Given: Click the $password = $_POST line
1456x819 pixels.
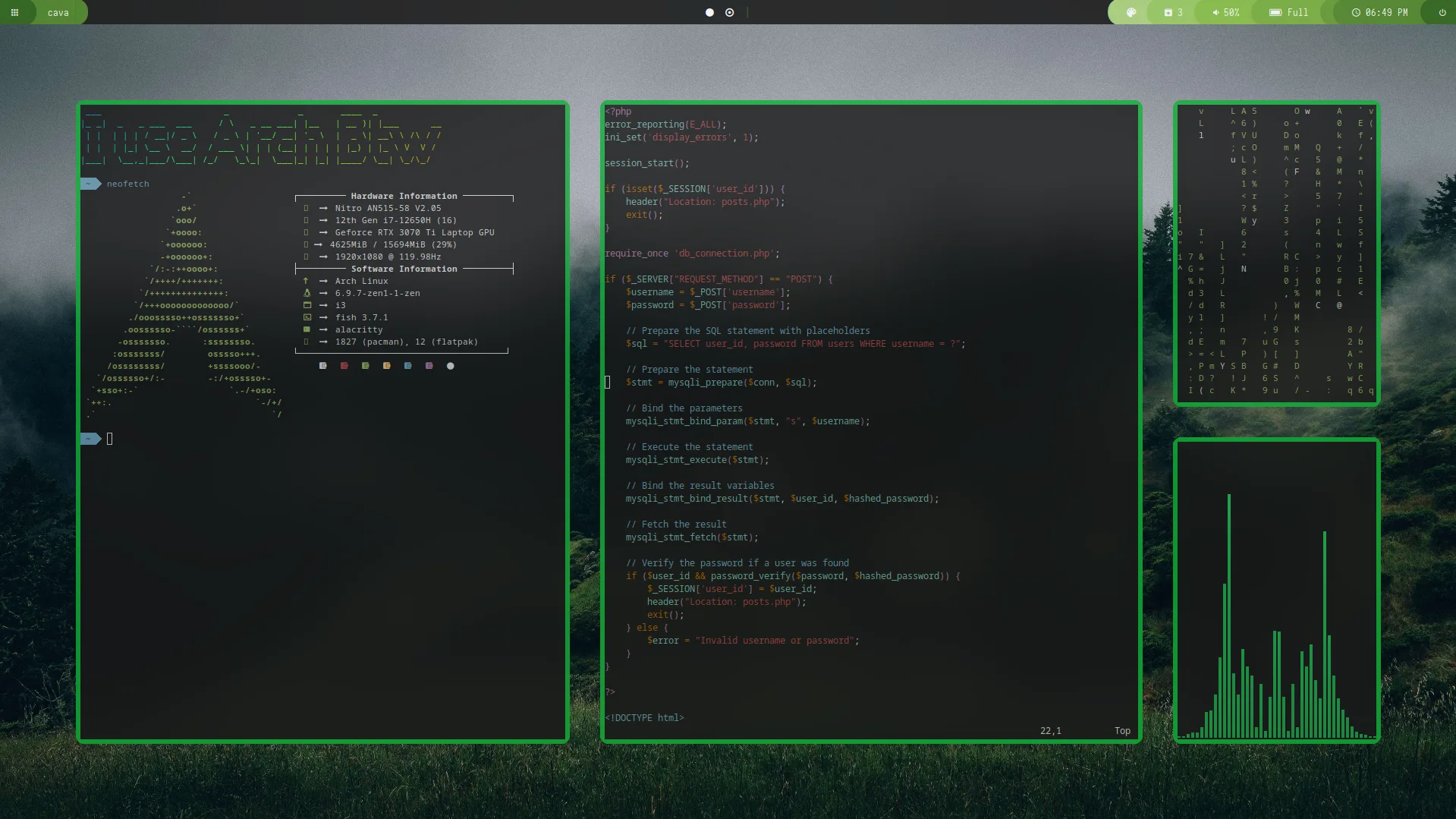Looking at the screenshot, I should pyautogui.click(x=708, y=305).
